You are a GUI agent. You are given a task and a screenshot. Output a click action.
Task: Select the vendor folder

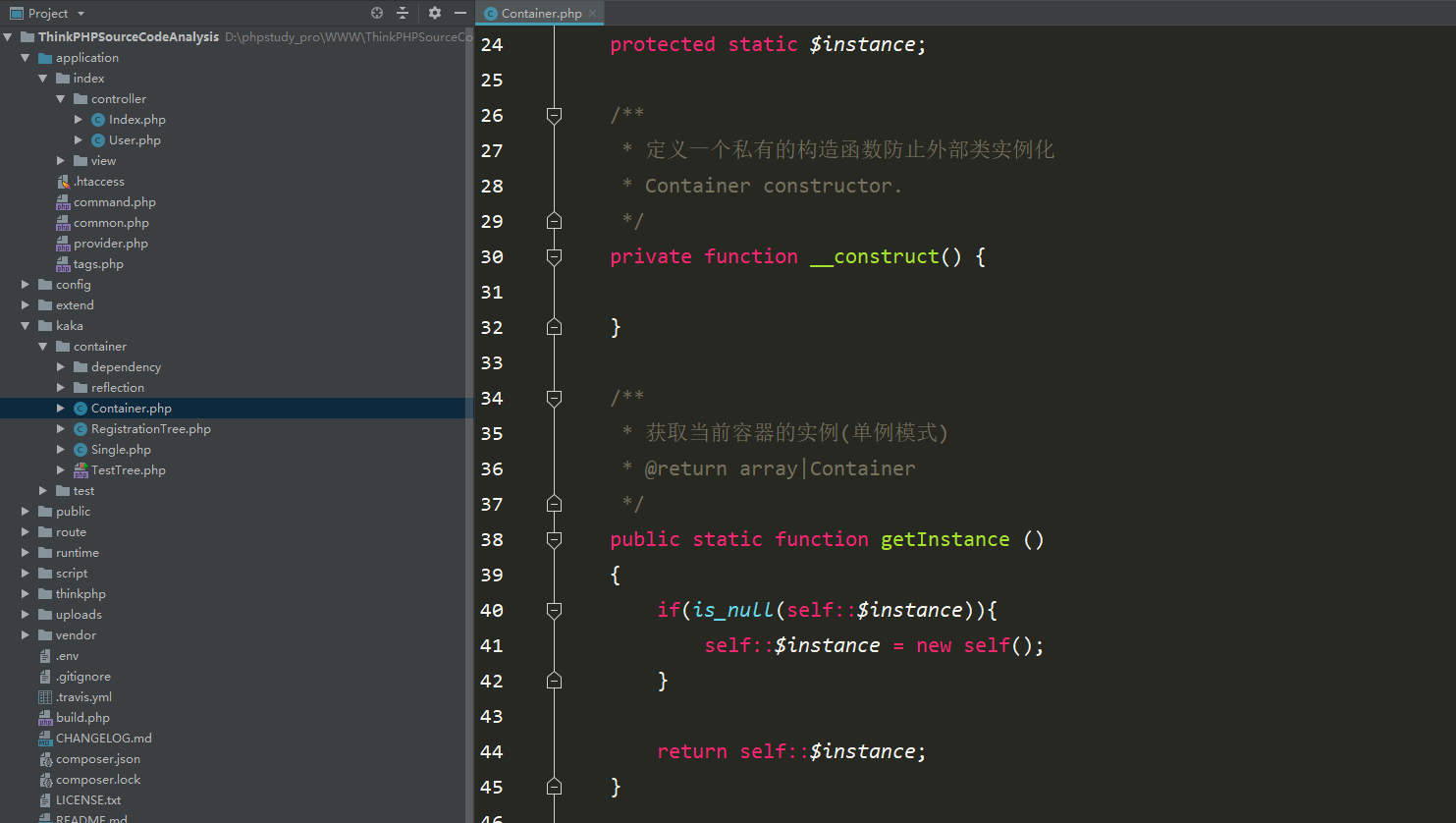[x=76, y=635]
